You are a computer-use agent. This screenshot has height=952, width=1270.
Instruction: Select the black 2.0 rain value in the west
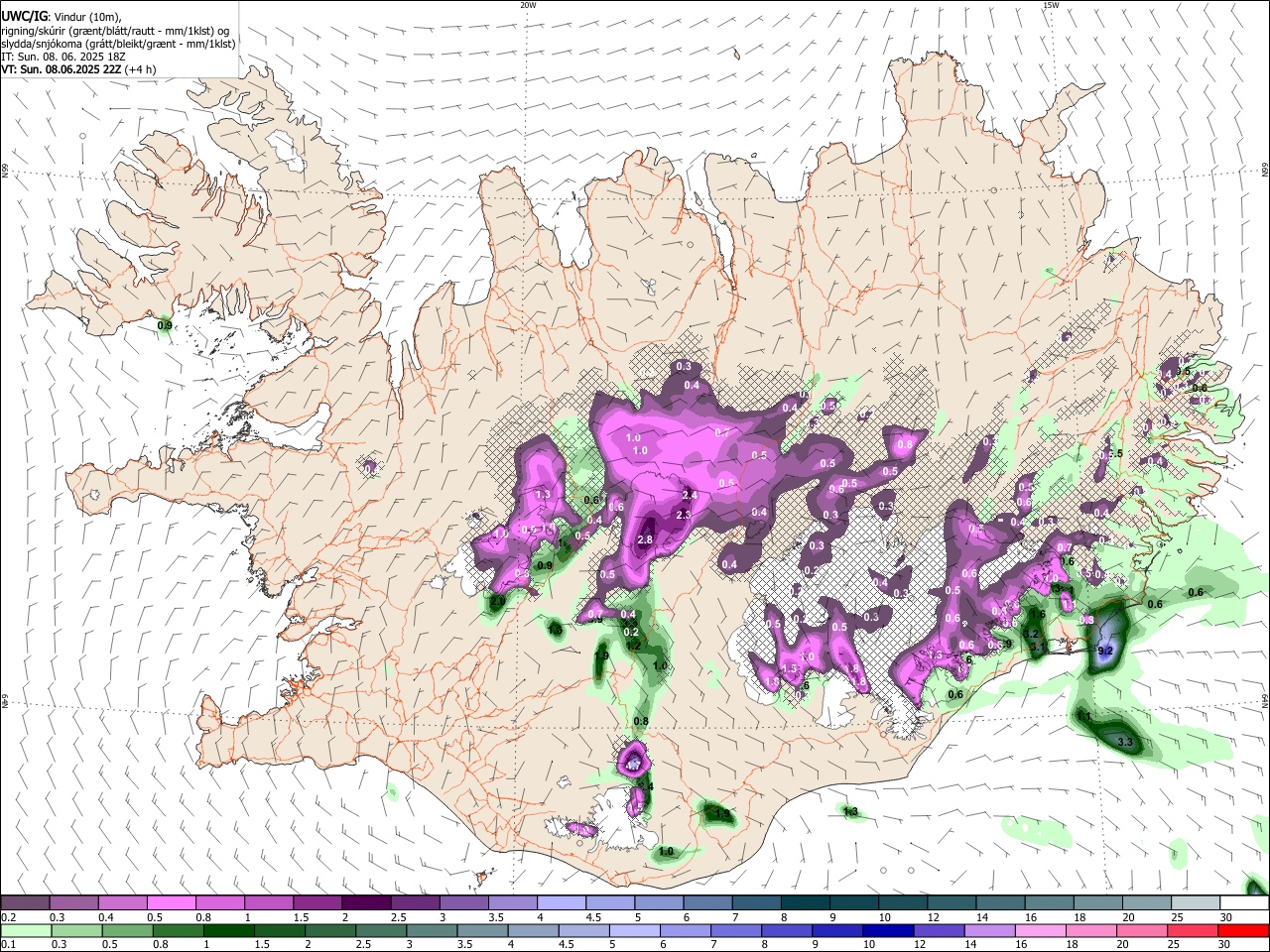(497, 601)
